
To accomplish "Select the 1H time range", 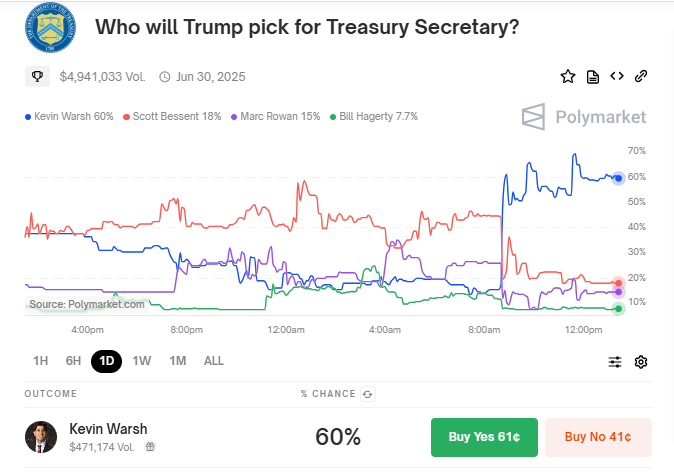I will 41,361.
